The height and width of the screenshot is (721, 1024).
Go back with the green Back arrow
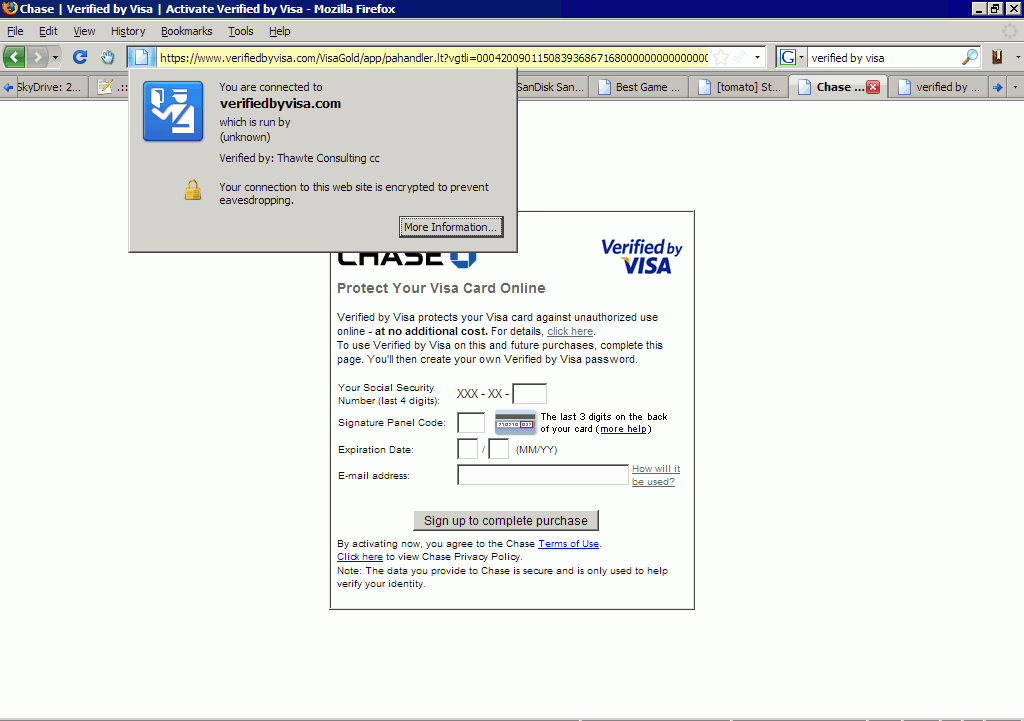coord(14,57)
